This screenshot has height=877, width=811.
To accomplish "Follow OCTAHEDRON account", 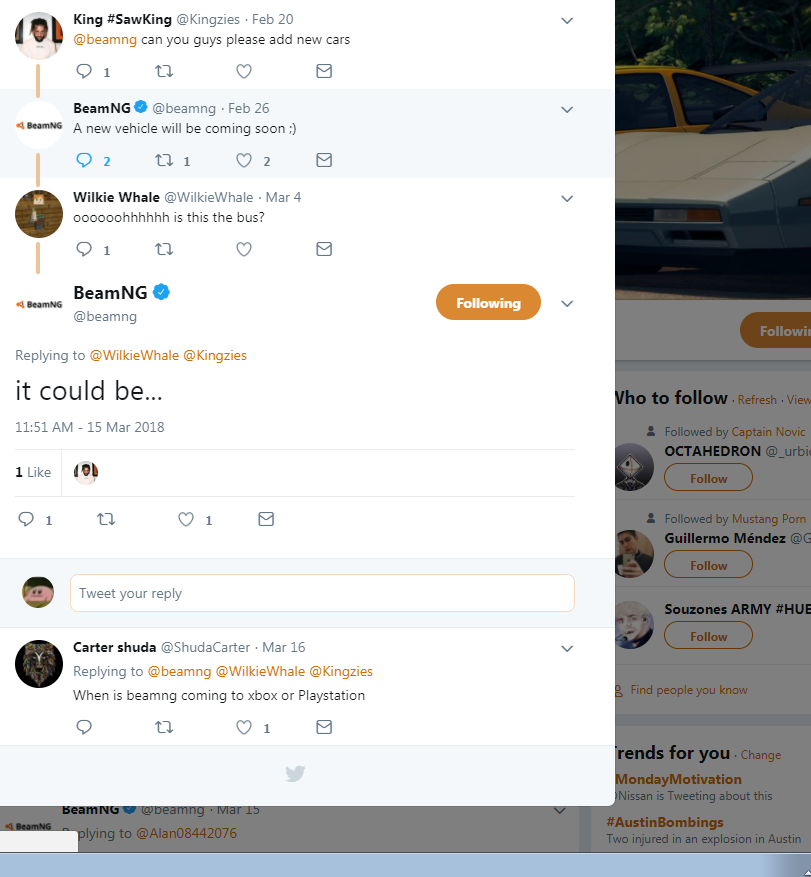I will [x=708, y=478].
